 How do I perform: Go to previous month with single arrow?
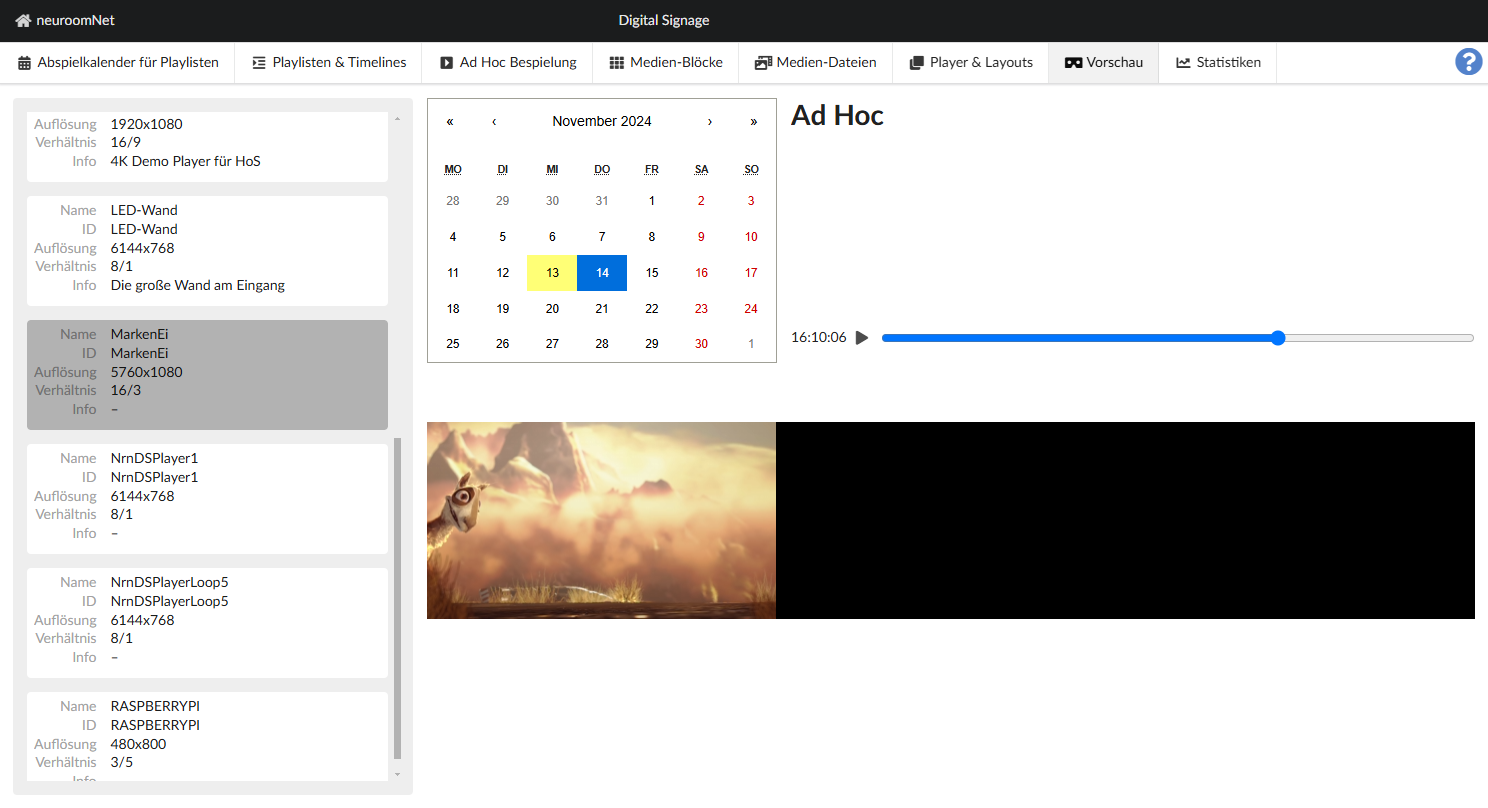(x=494, y=122)
